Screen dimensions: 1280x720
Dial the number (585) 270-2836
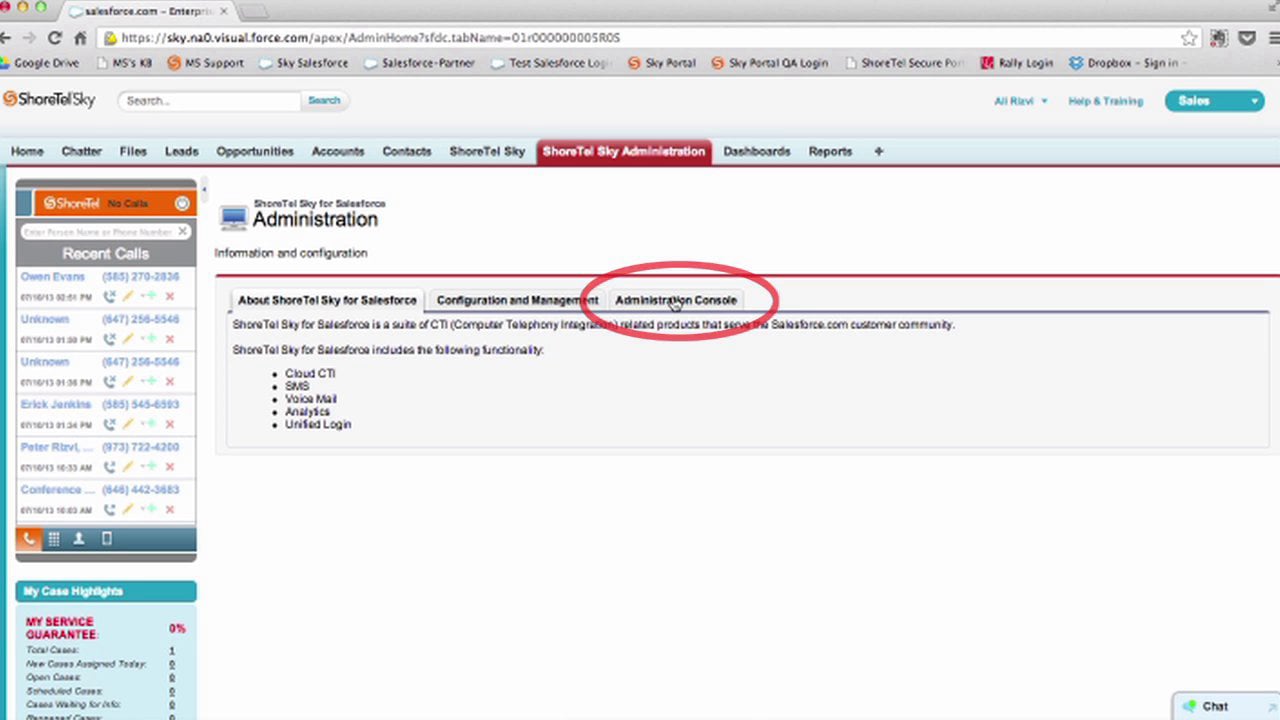click(140, 277)
